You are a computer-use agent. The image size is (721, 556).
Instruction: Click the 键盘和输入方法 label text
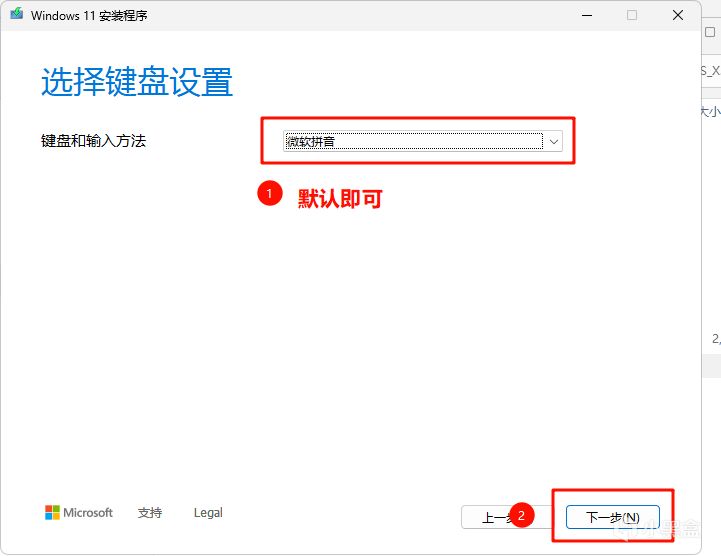pyautogui.click(x=93, y=140)
